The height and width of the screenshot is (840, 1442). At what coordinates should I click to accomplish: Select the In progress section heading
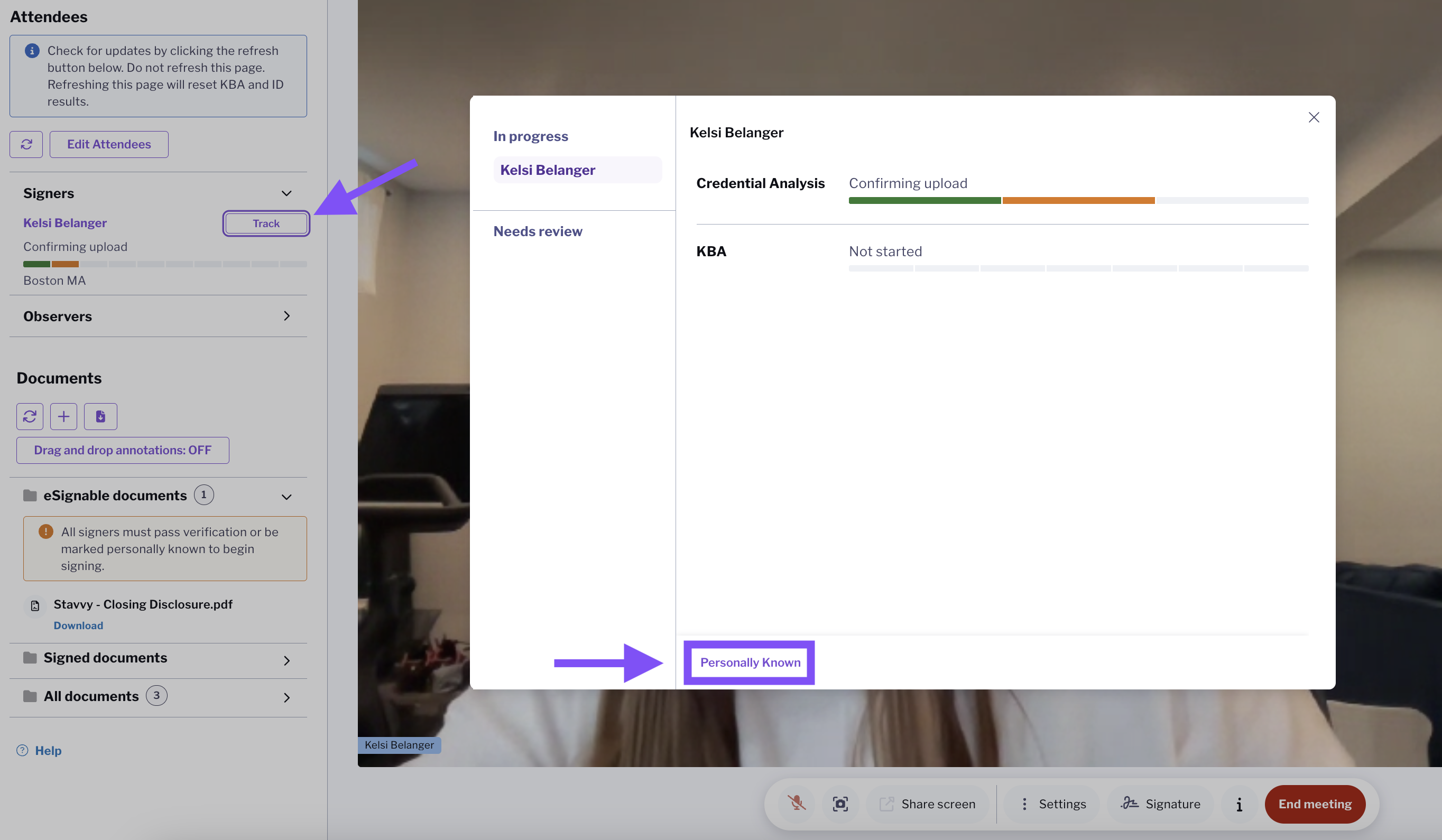tap(531, 136)
